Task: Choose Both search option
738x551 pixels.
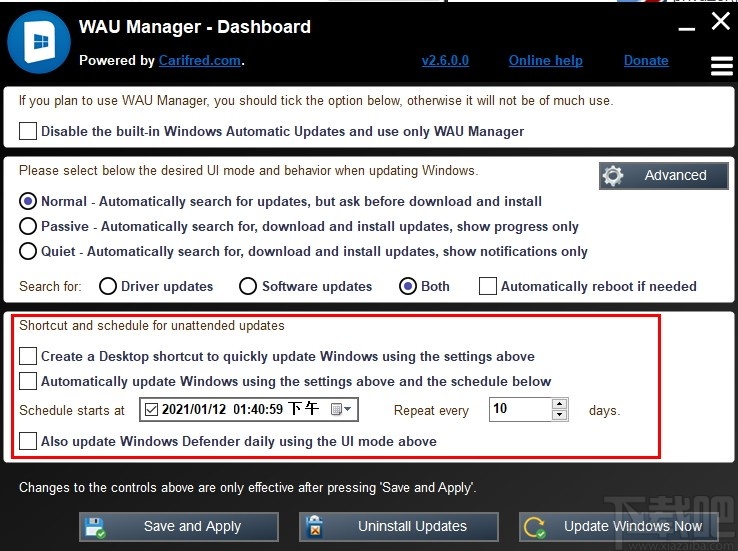Action: 408,286
